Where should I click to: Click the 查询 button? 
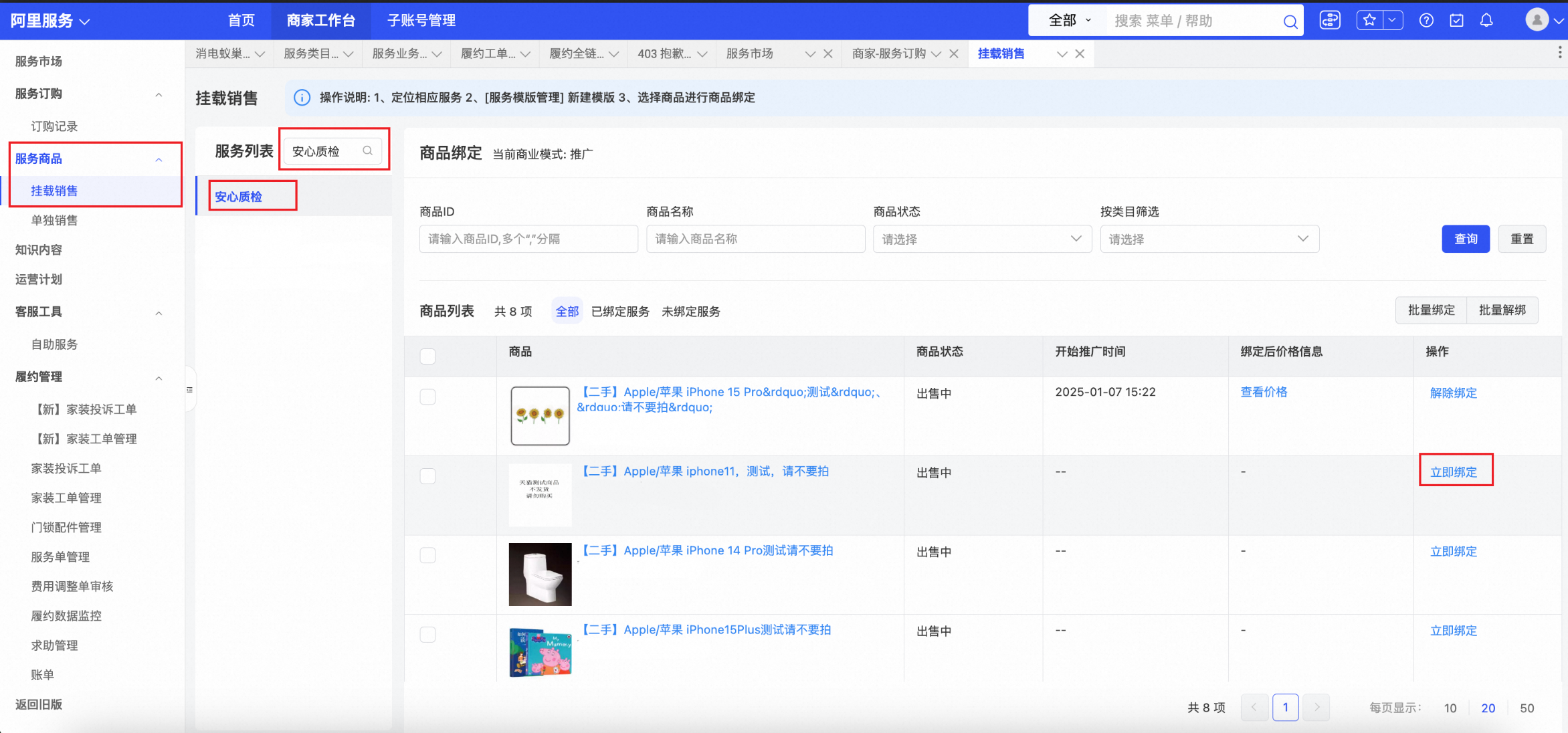coord(1466,239)
